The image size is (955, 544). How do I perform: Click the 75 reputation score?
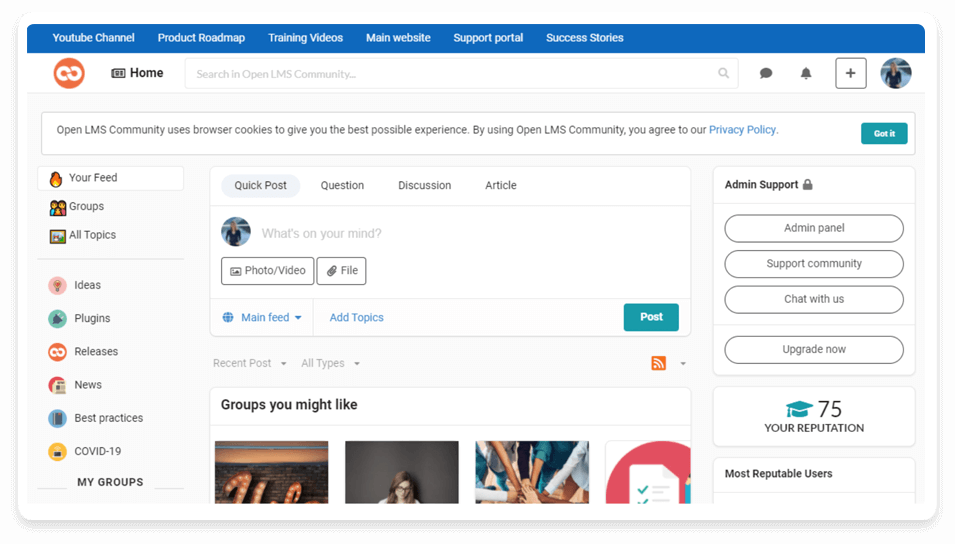tap(829, 409)
